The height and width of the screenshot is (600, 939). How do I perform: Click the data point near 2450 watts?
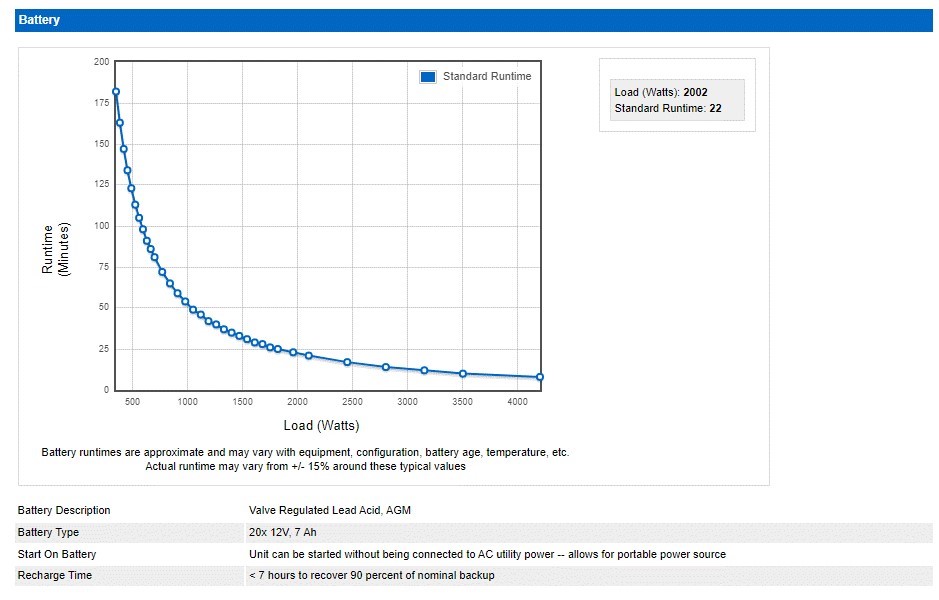pyautogui.click(x=348, y=362)
